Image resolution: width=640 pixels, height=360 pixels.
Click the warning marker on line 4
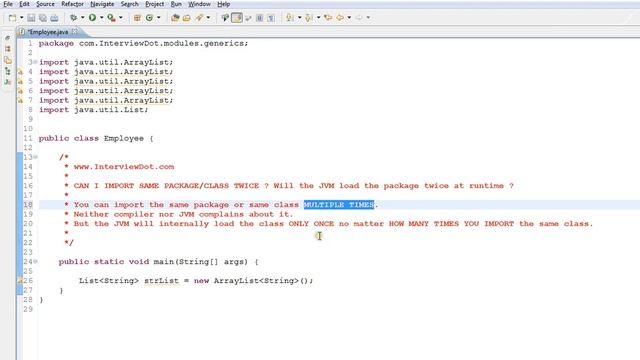pyautogui.click(x=20, y=72)
